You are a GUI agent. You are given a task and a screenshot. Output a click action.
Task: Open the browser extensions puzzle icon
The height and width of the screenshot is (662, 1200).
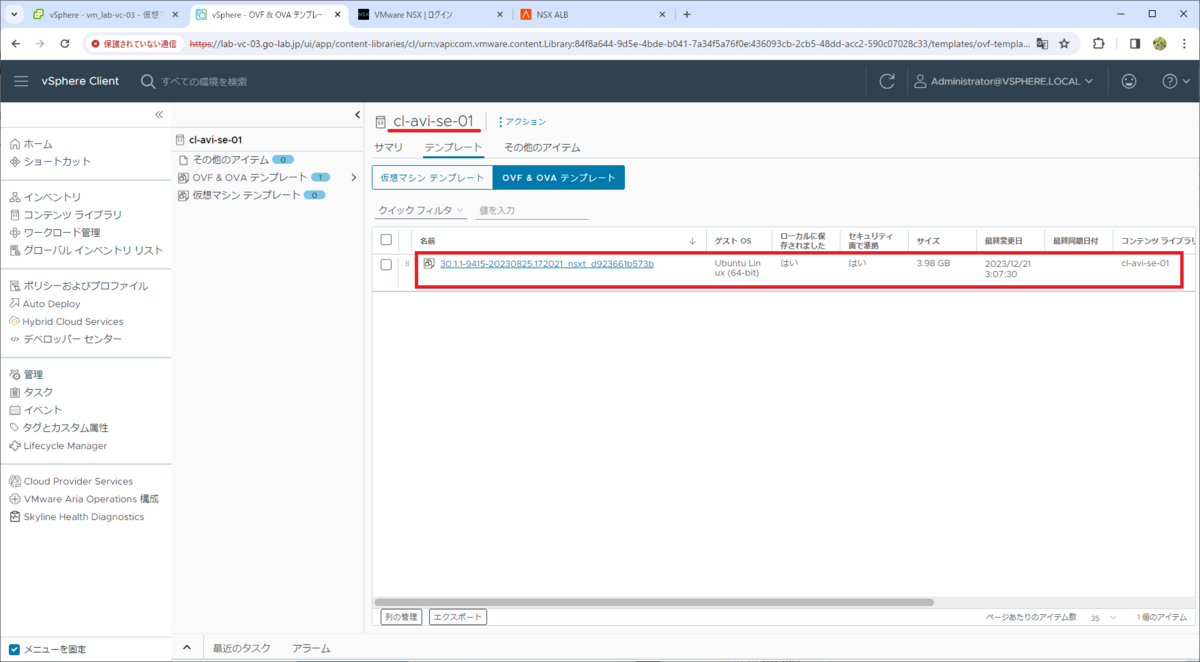click(1099, 44)
